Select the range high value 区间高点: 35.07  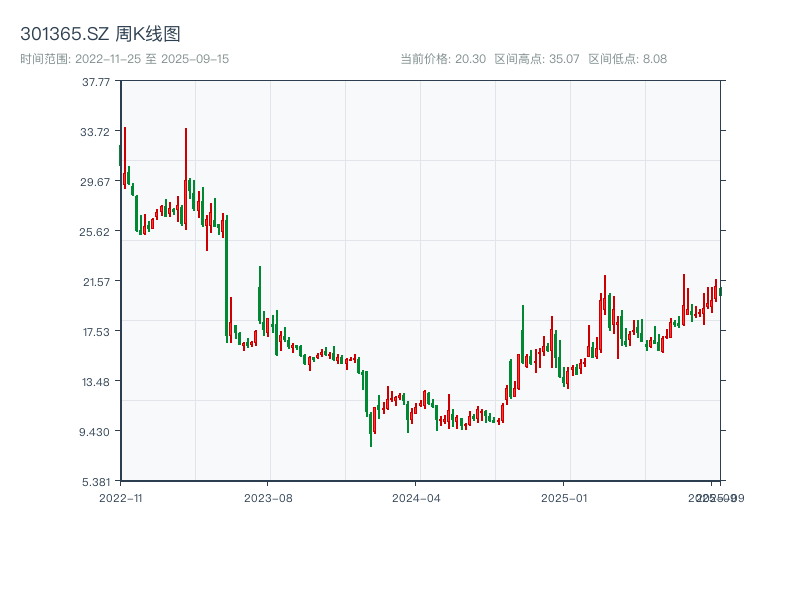click(x=537, y=59)
